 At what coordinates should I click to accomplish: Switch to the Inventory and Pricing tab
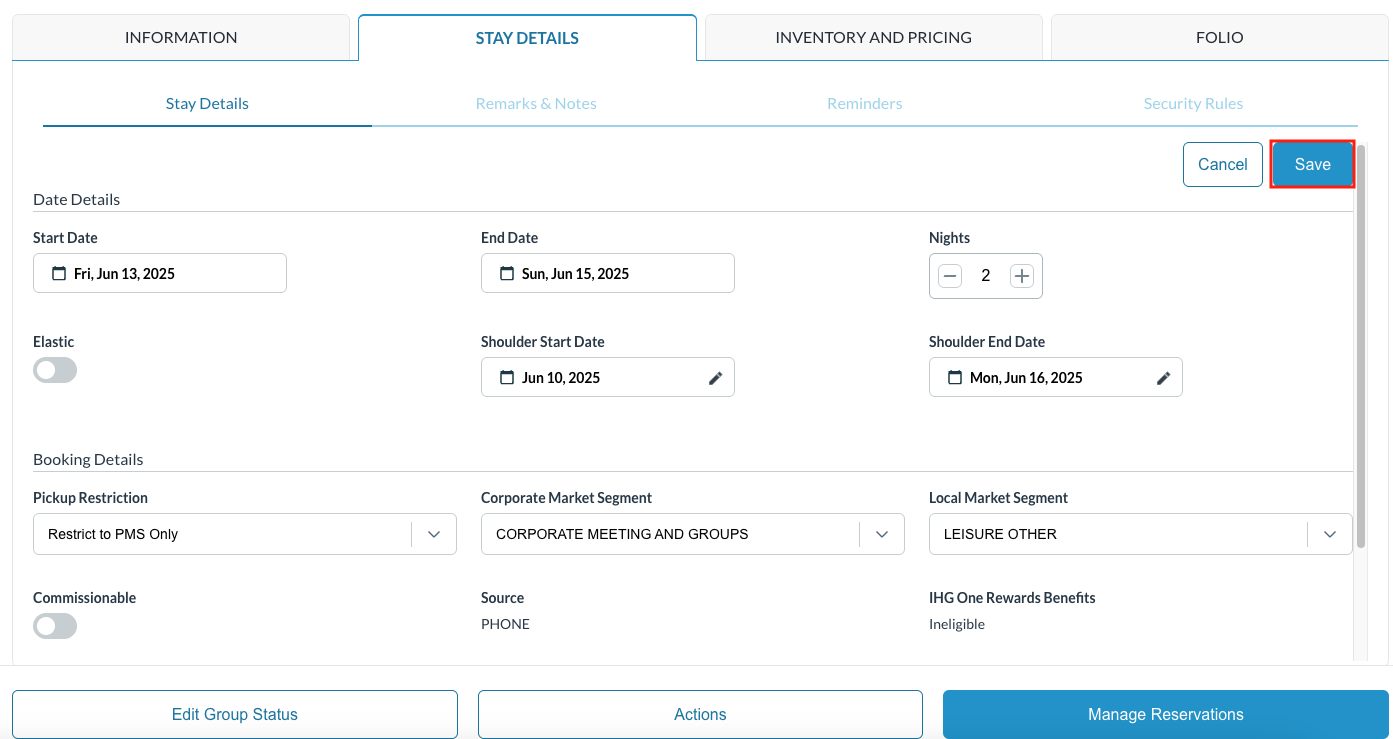click(x=873, y=38)
